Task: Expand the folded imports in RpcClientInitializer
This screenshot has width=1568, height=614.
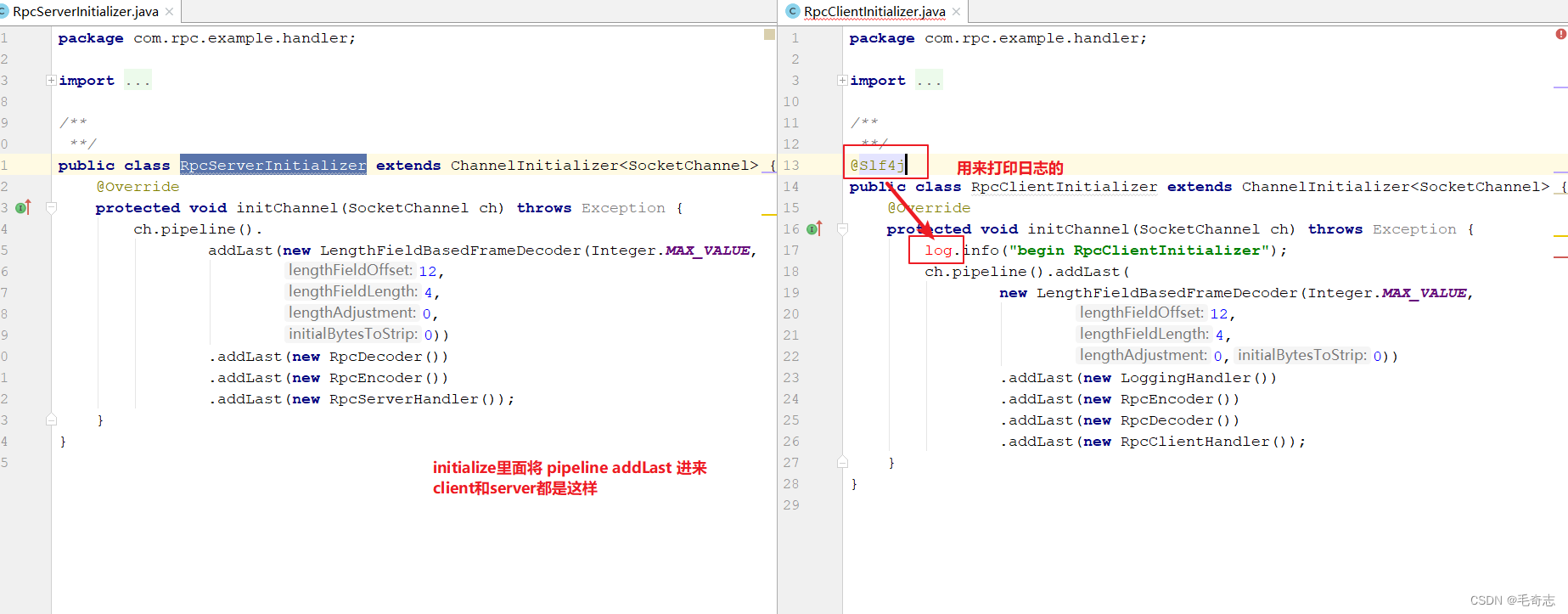Action: pos(842,81)
